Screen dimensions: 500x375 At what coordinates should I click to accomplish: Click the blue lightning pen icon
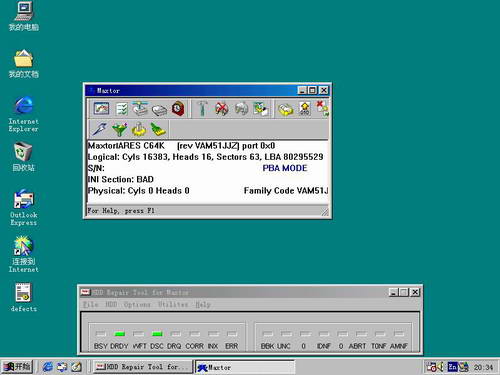click(x=99, y=129)
